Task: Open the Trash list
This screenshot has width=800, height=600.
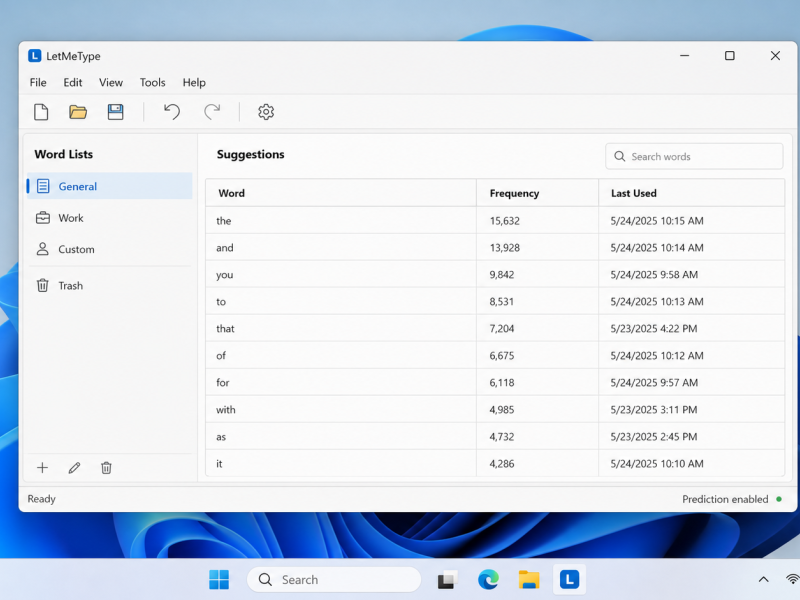Action: (x=110, y=285)
